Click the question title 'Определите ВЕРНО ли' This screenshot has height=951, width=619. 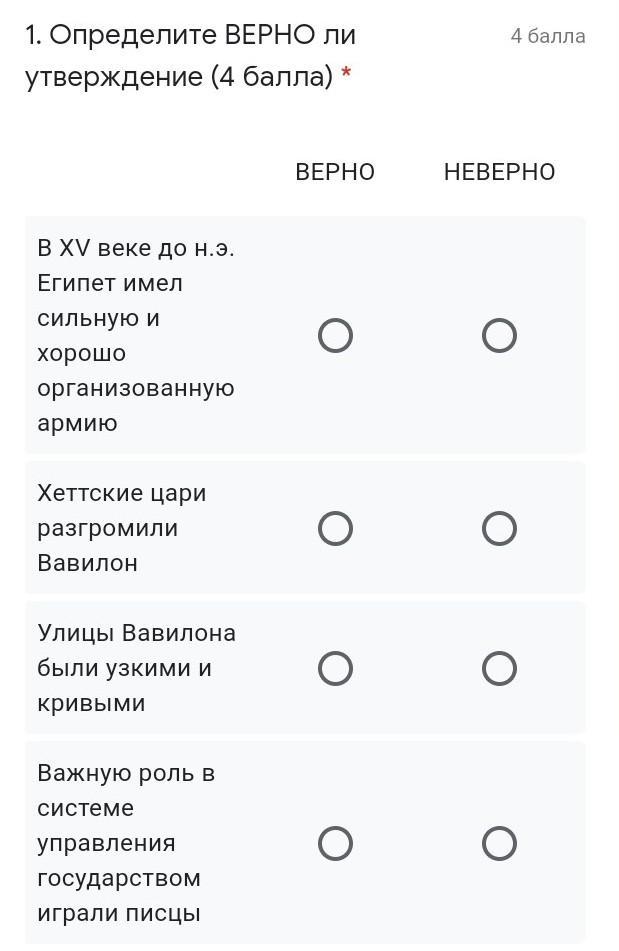tap(190, 36)
